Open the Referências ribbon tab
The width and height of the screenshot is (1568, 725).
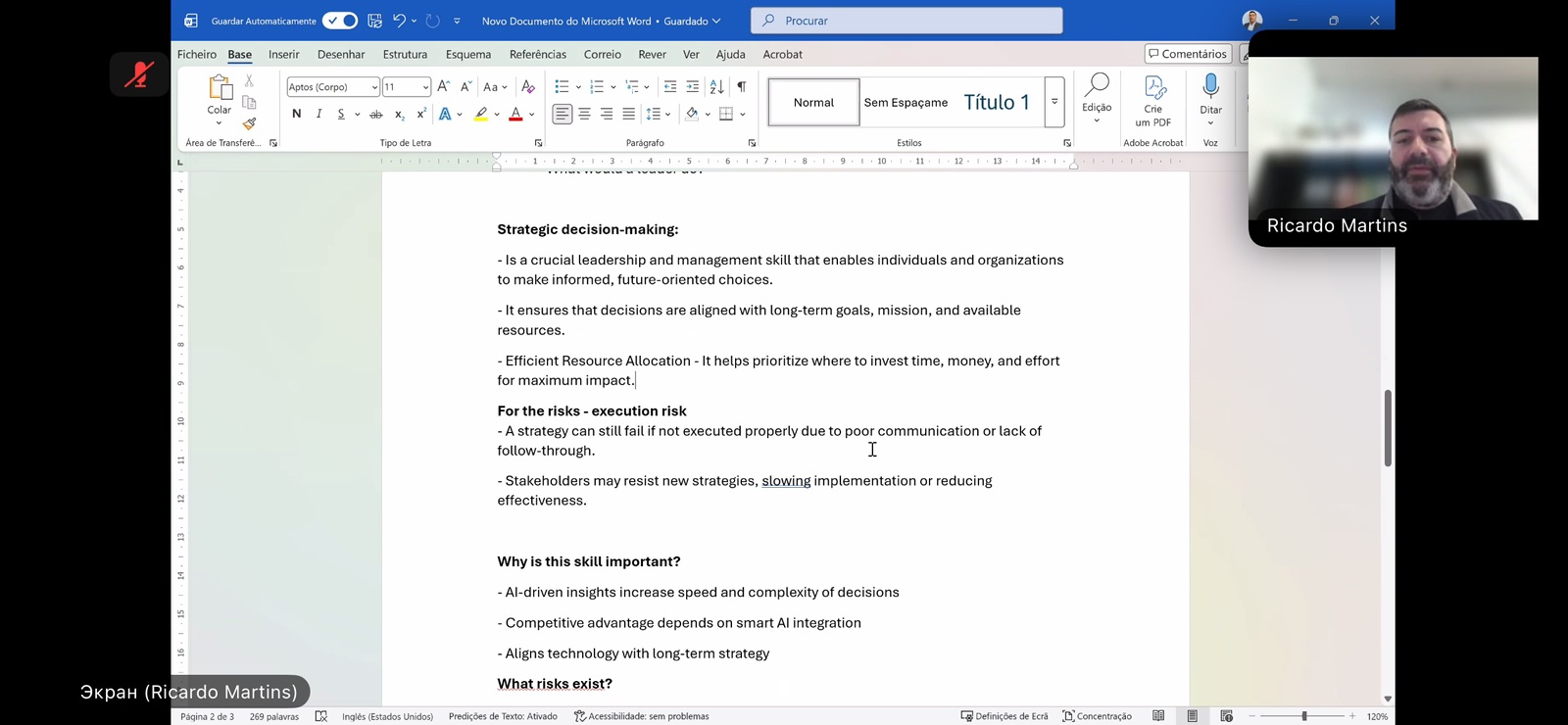pos(537,55)
